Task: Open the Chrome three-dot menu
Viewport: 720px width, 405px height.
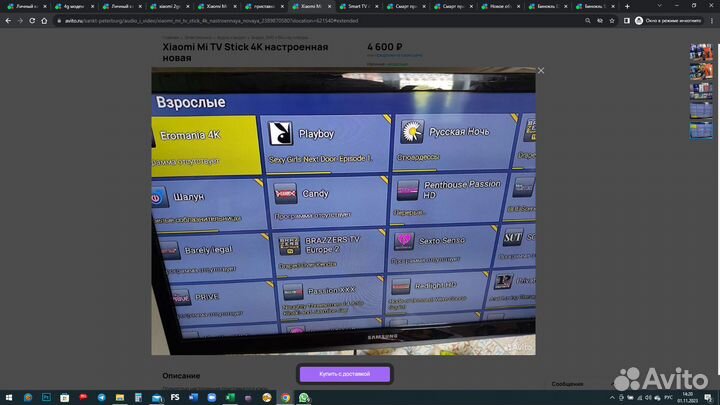Action: [x=712, y=20]
